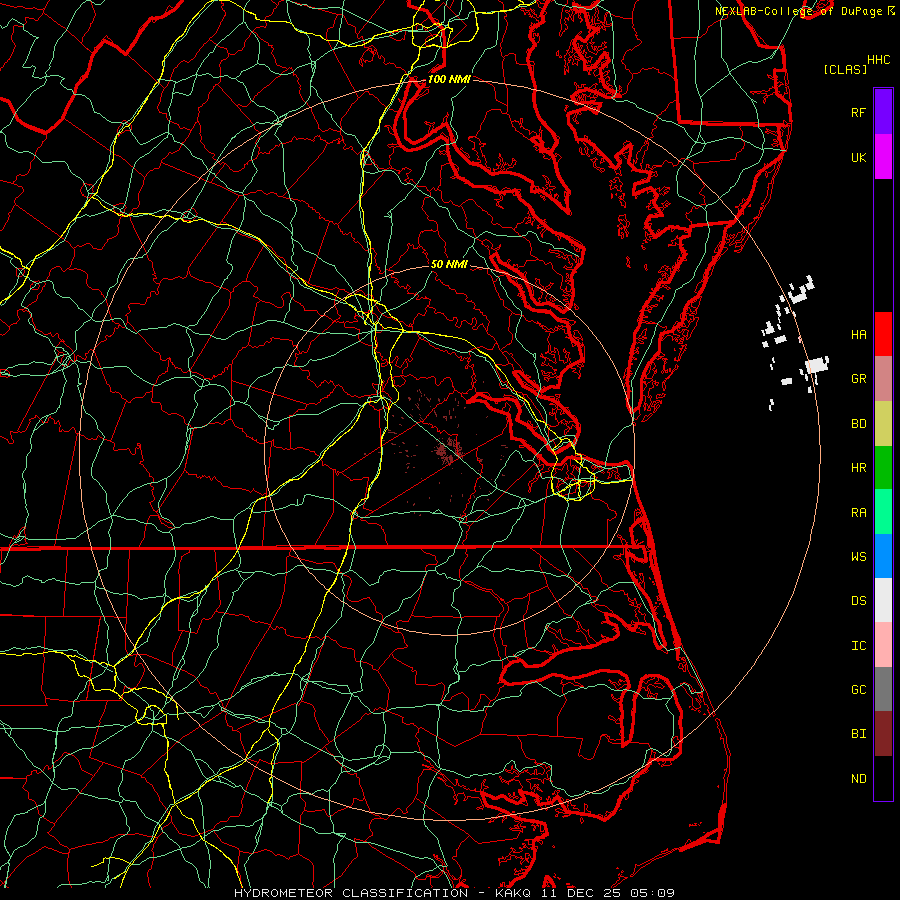Click the HA legend label
The image size is (900, 900).
858,334
